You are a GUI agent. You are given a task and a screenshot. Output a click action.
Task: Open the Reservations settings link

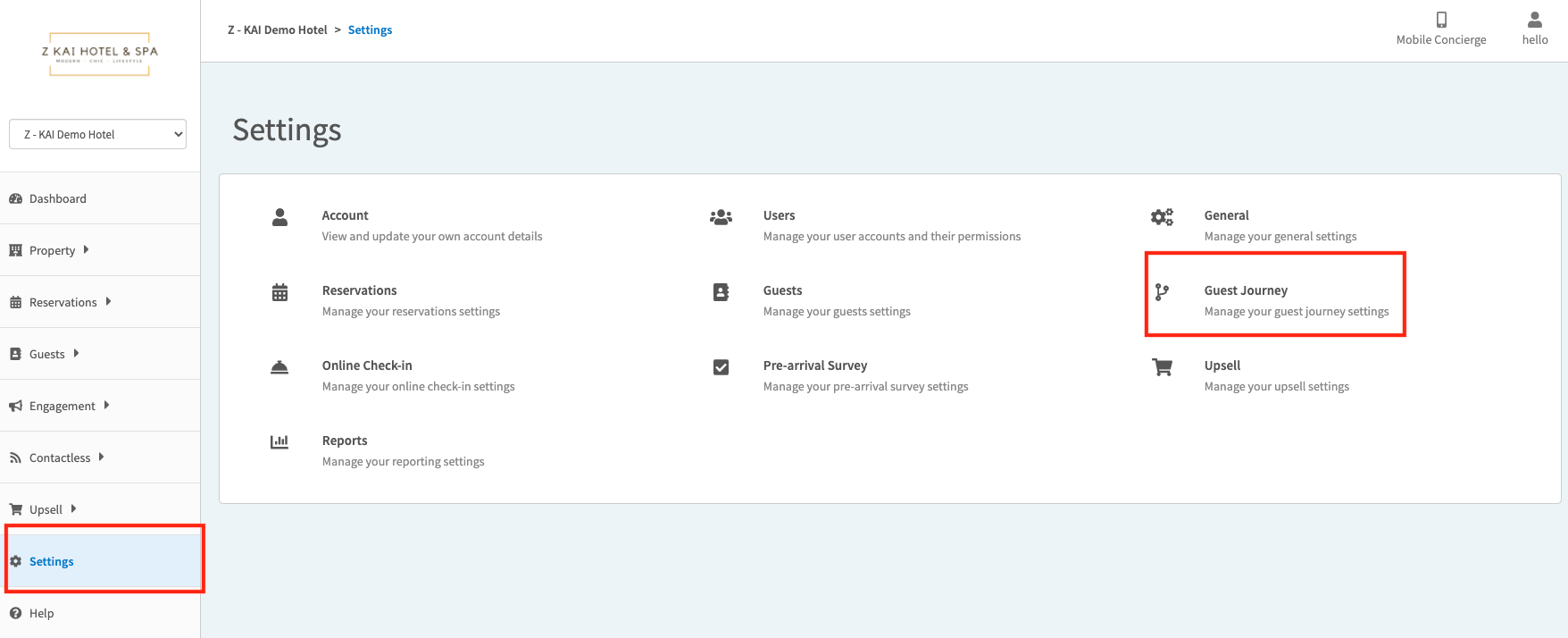coord(359,290)
